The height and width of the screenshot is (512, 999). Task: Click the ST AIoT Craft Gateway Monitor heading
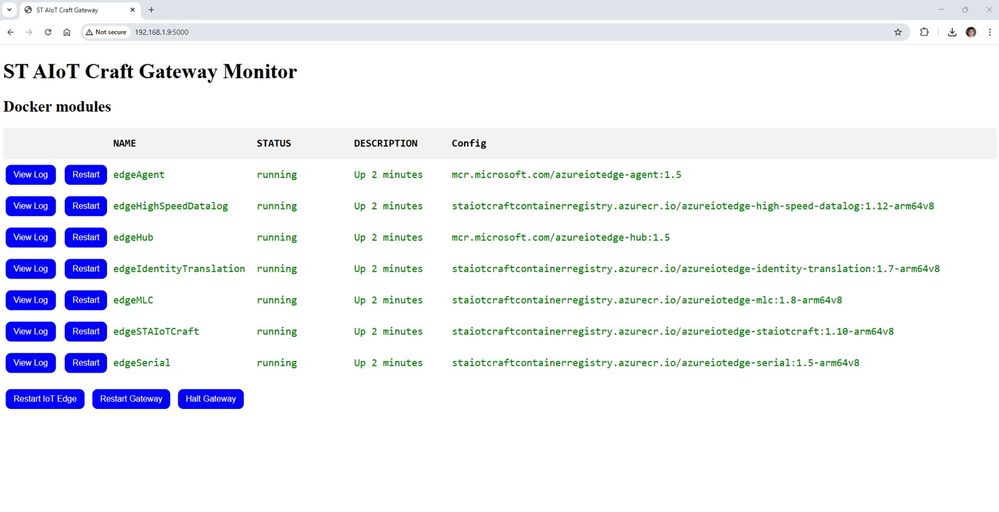pos(150,71)
